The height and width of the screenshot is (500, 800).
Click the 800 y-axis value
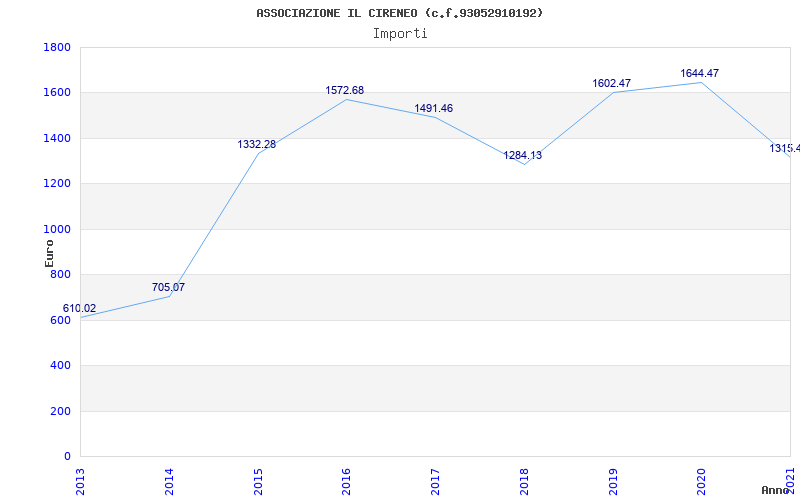coord(60,275)
